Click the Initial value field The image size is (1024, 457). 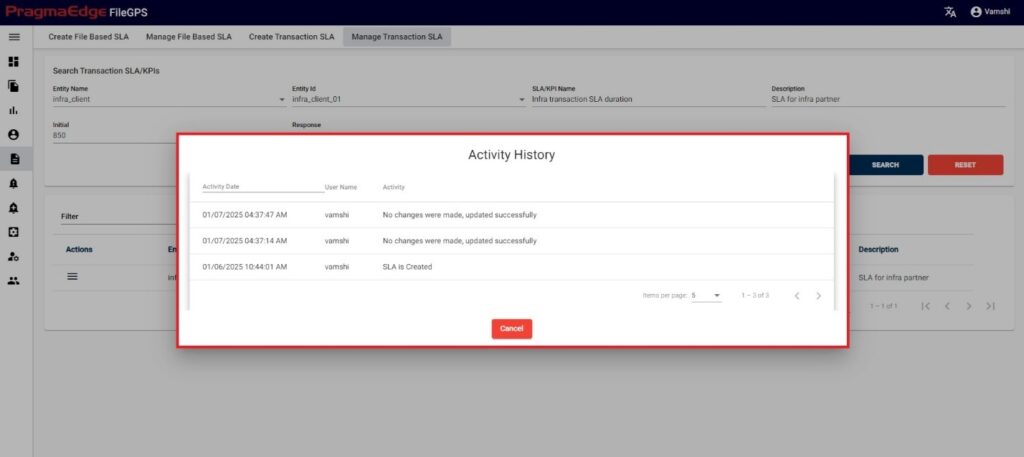(x=115, y=136)
